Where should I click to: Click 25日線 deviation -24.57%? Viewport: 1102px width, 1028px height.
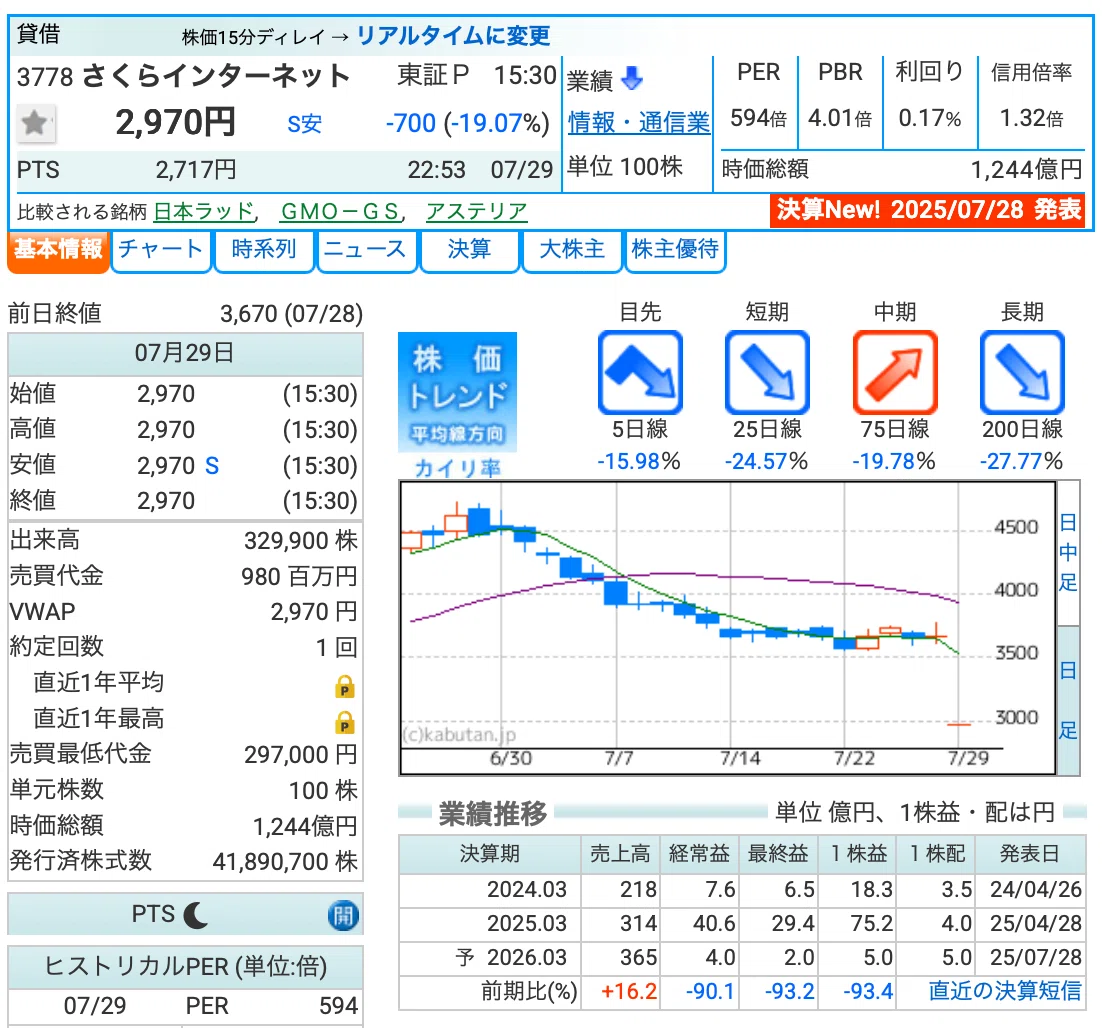(x=766, y=461)
